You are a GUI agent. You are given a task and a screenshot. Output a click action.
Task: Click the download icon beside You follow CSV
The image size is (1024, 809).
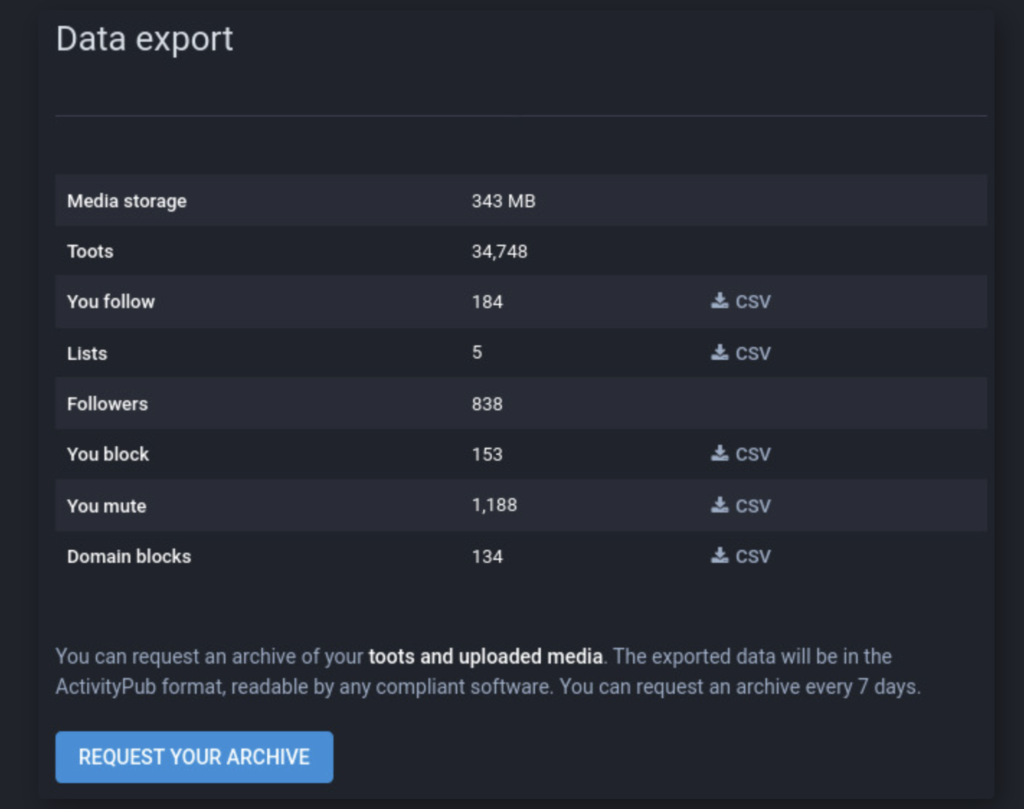pos(718,300)
